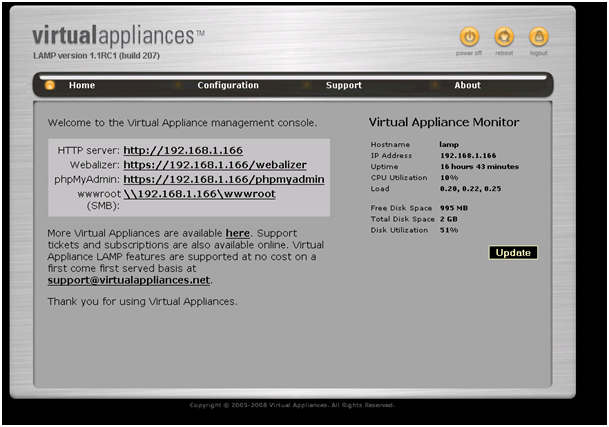Open the HTTP server link http://192.168.1.166
609x427 pixels.
[183, 150]
